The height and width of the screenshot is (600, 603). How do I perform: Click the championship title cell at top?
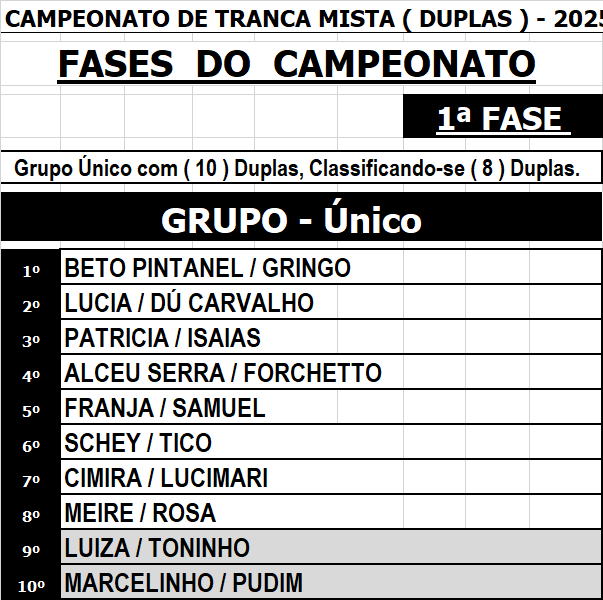(x=300, y=19)
